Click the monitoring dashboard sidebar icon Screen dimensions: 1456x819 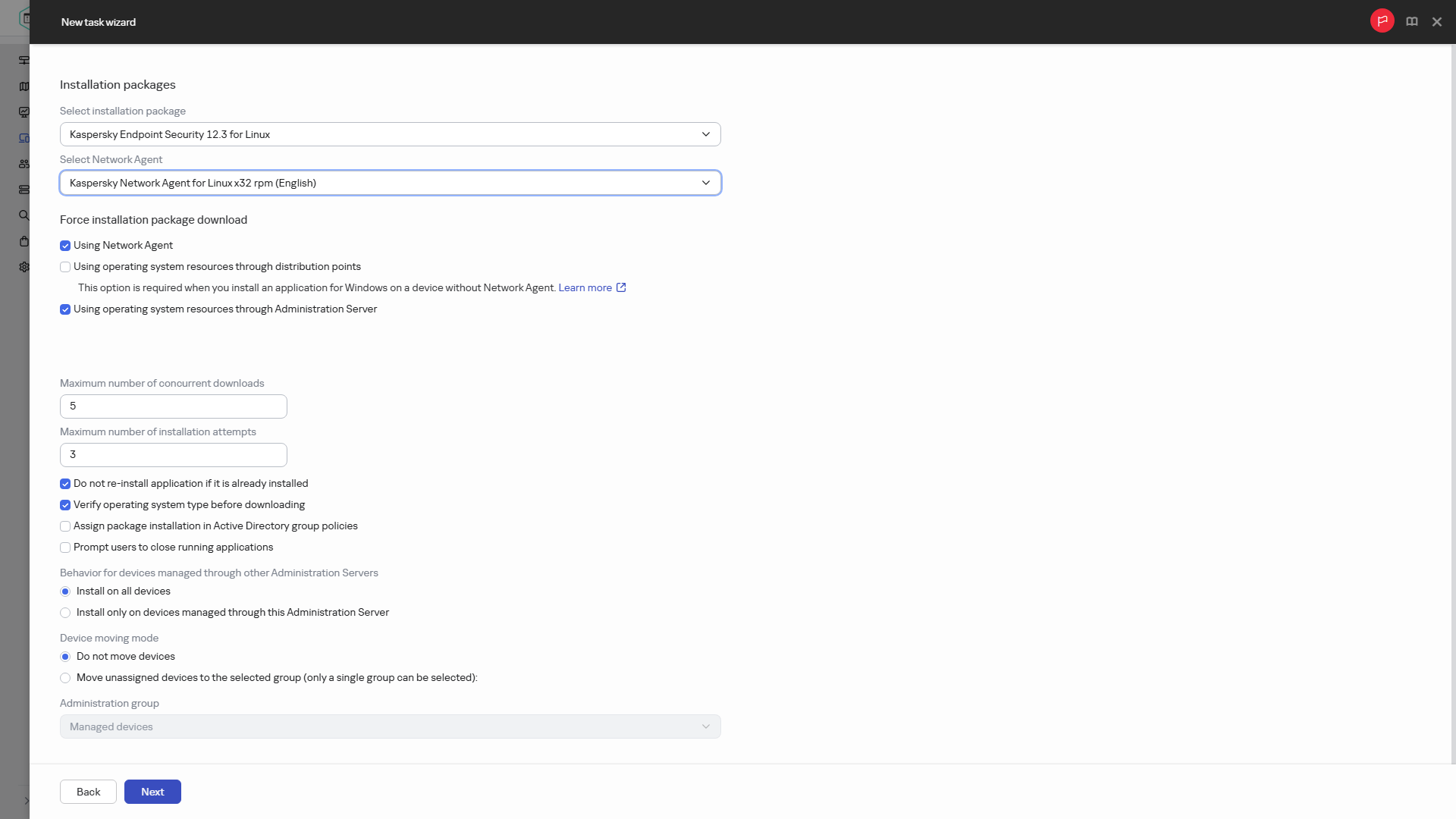coord(24,112)
